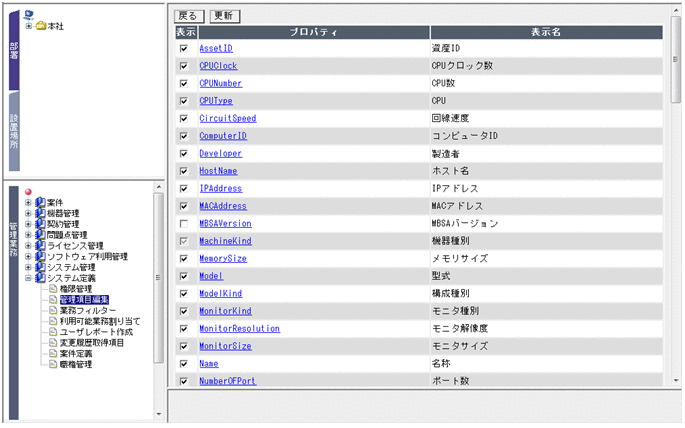Click the book icon beside 機器管理
Viewport: 685px width, 428px height.
click(x=40, y=213)
